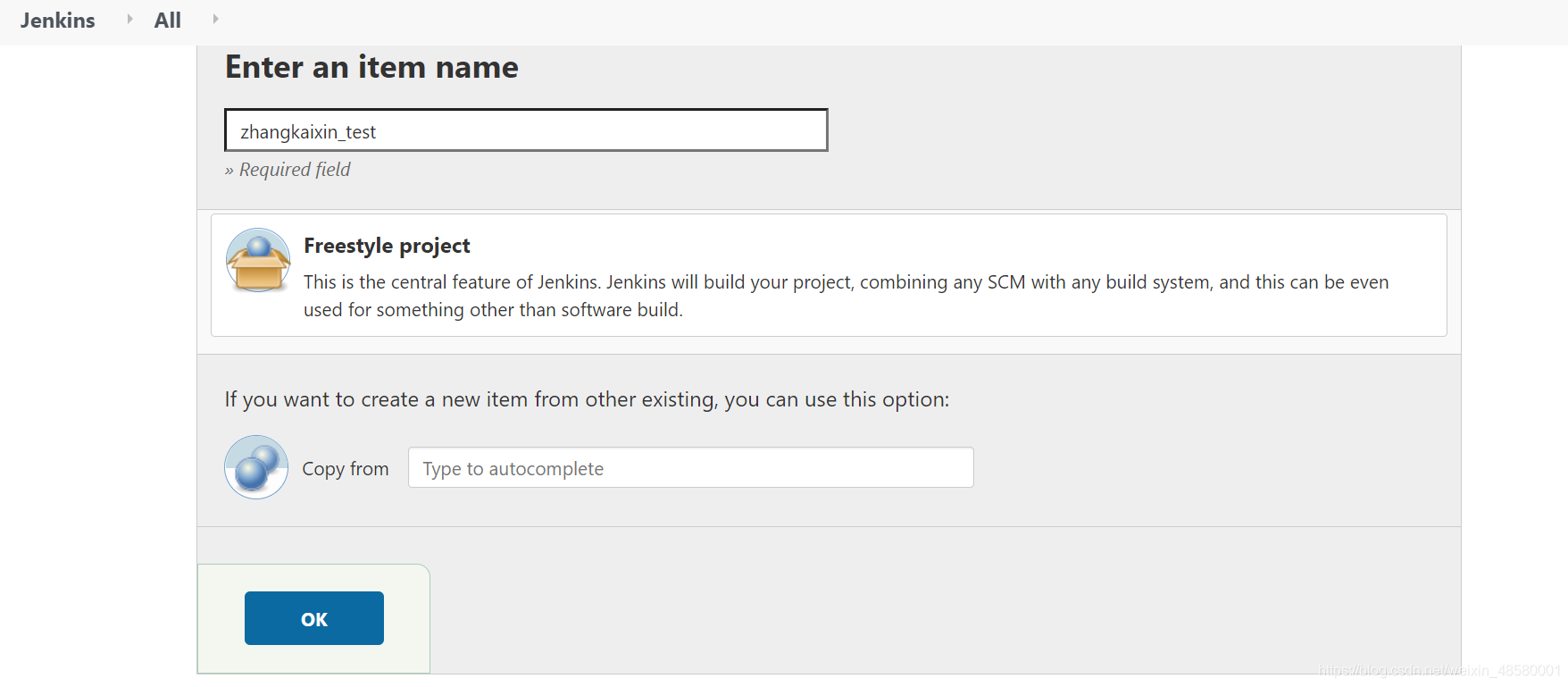Open the All breadcrumb link

coord(168,21)
